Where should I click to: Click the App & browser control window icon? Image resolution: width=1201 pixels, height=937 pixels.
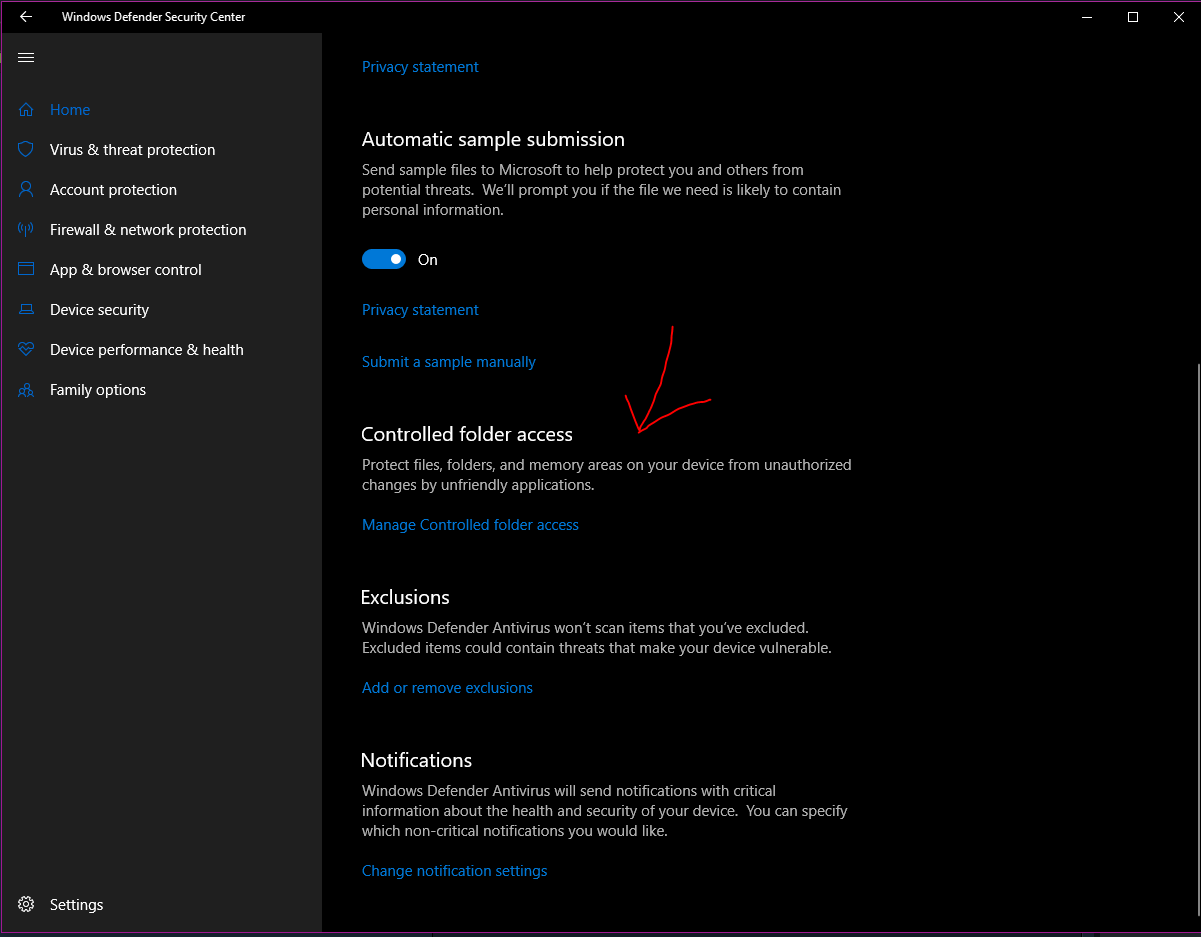point(26,270)
